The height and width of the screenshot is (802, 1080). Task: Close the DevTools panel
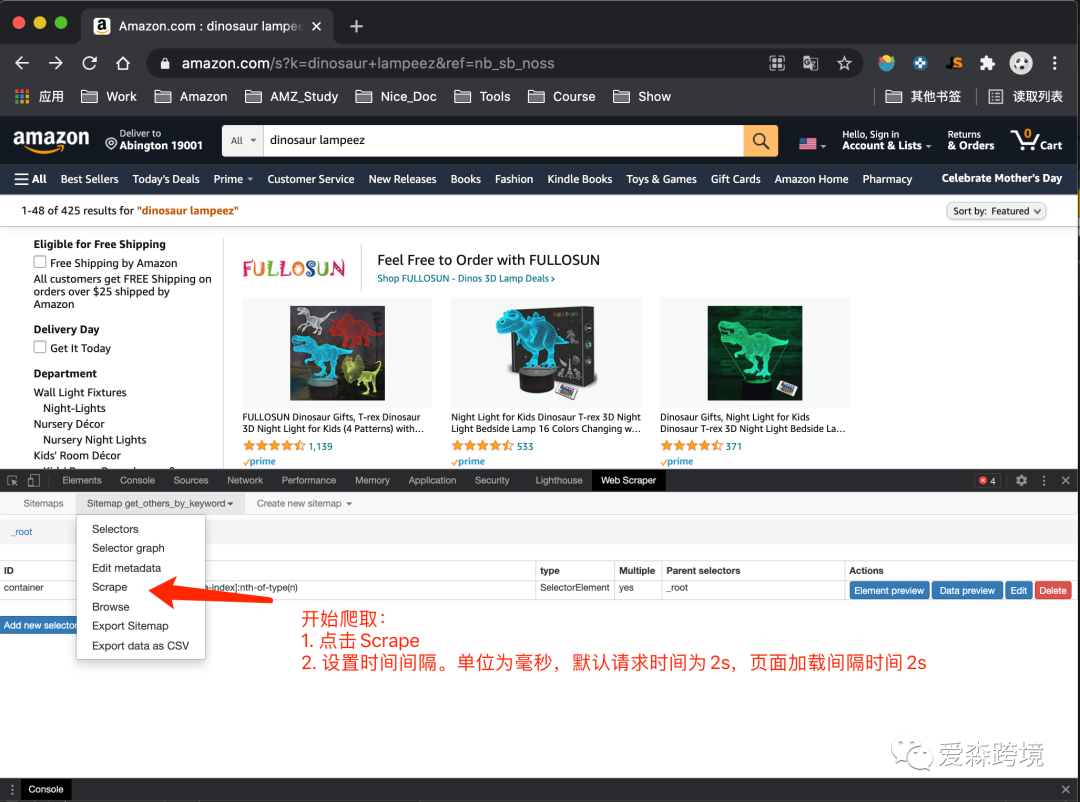click(x=1066, y=480)
